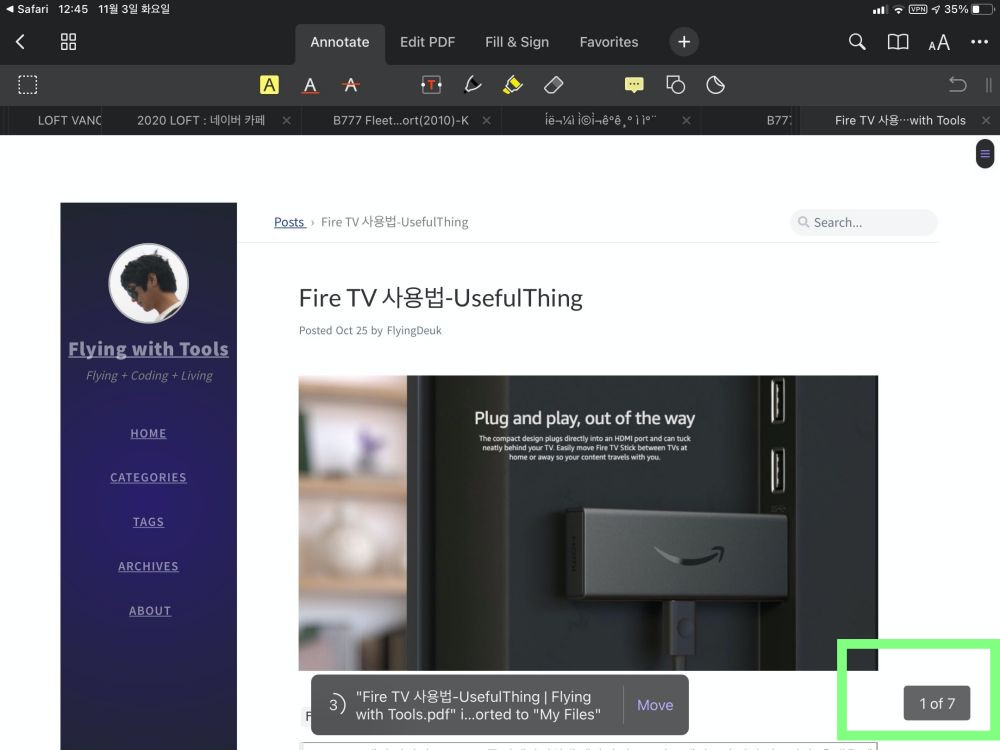
Task: Select the yellow highlighter marker tool
Action: pyautogui.click(x=513, y=85)
